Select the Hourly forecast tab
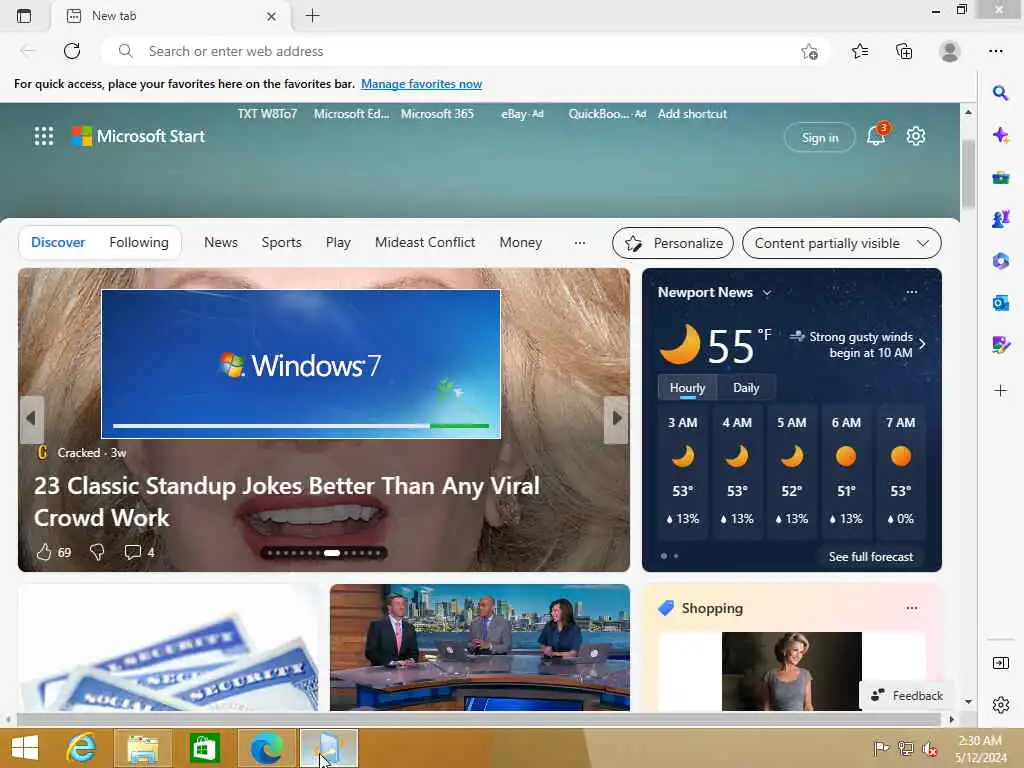The width and height of the screenshot is (1024, 768). (687, 388)
